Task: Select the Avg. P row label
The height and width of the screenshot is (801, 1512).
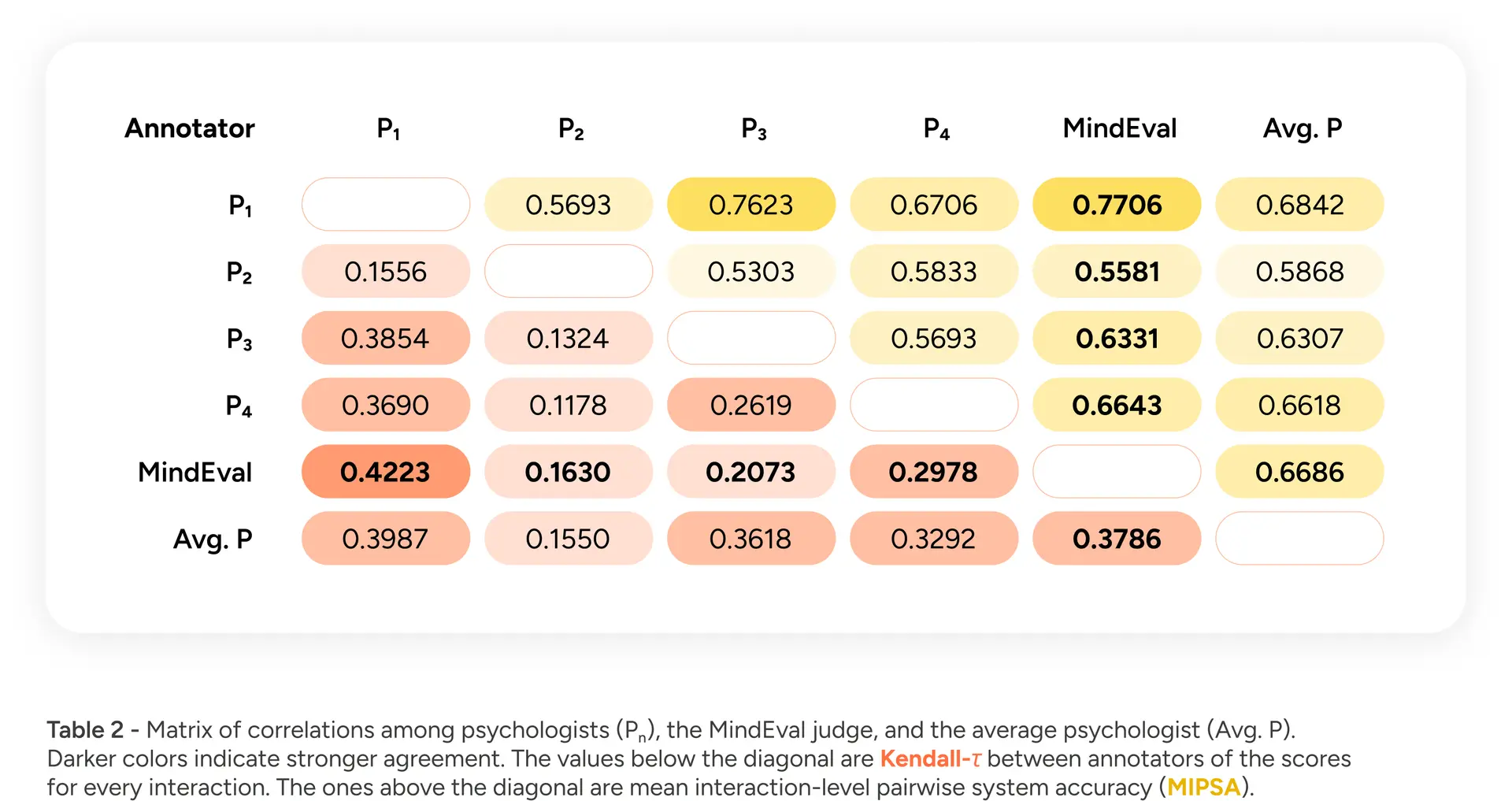Action: pyautogui.click(x=213, y=539)
